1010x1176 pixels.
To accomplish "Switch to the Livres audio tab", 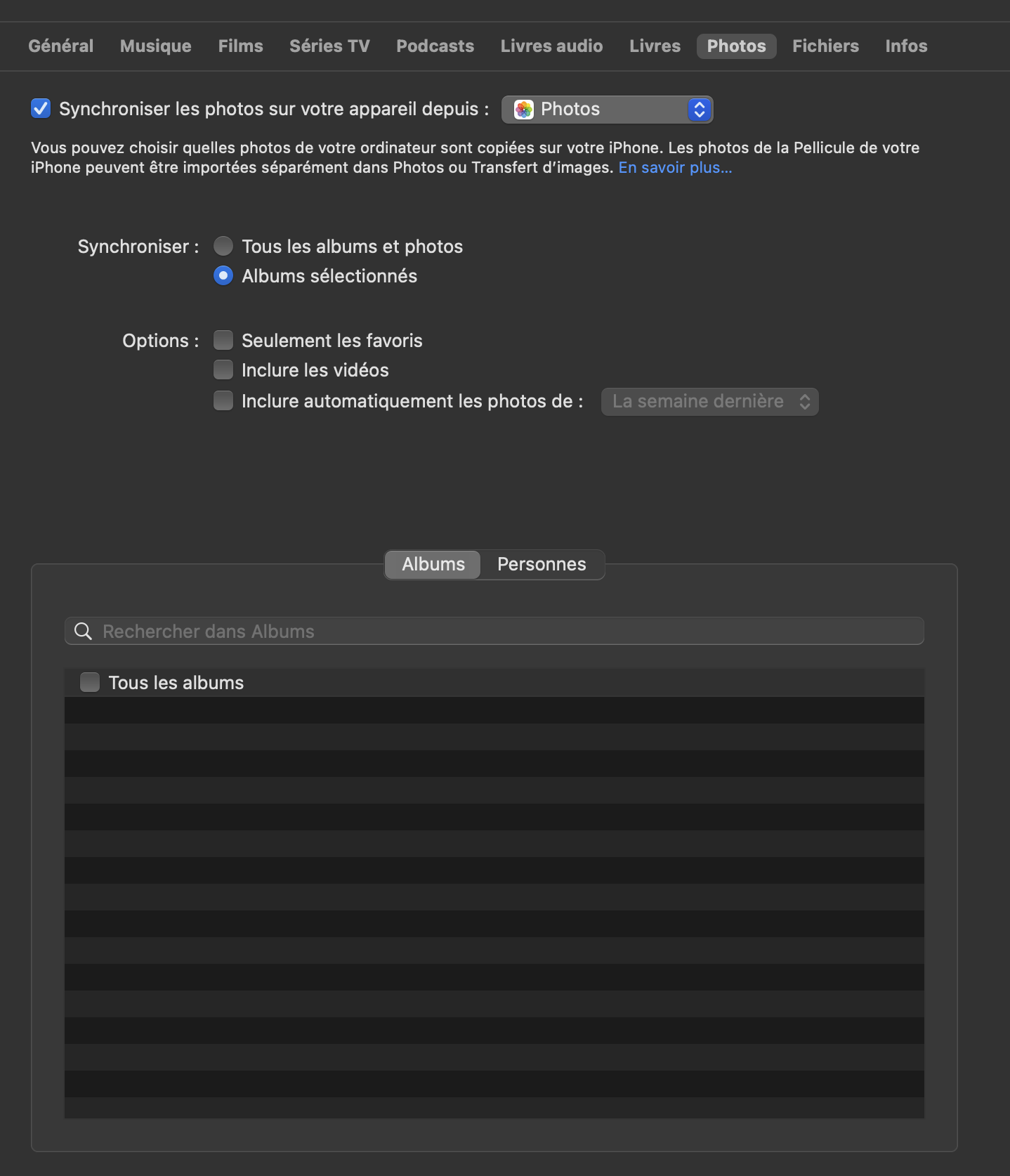I will 551,46.
